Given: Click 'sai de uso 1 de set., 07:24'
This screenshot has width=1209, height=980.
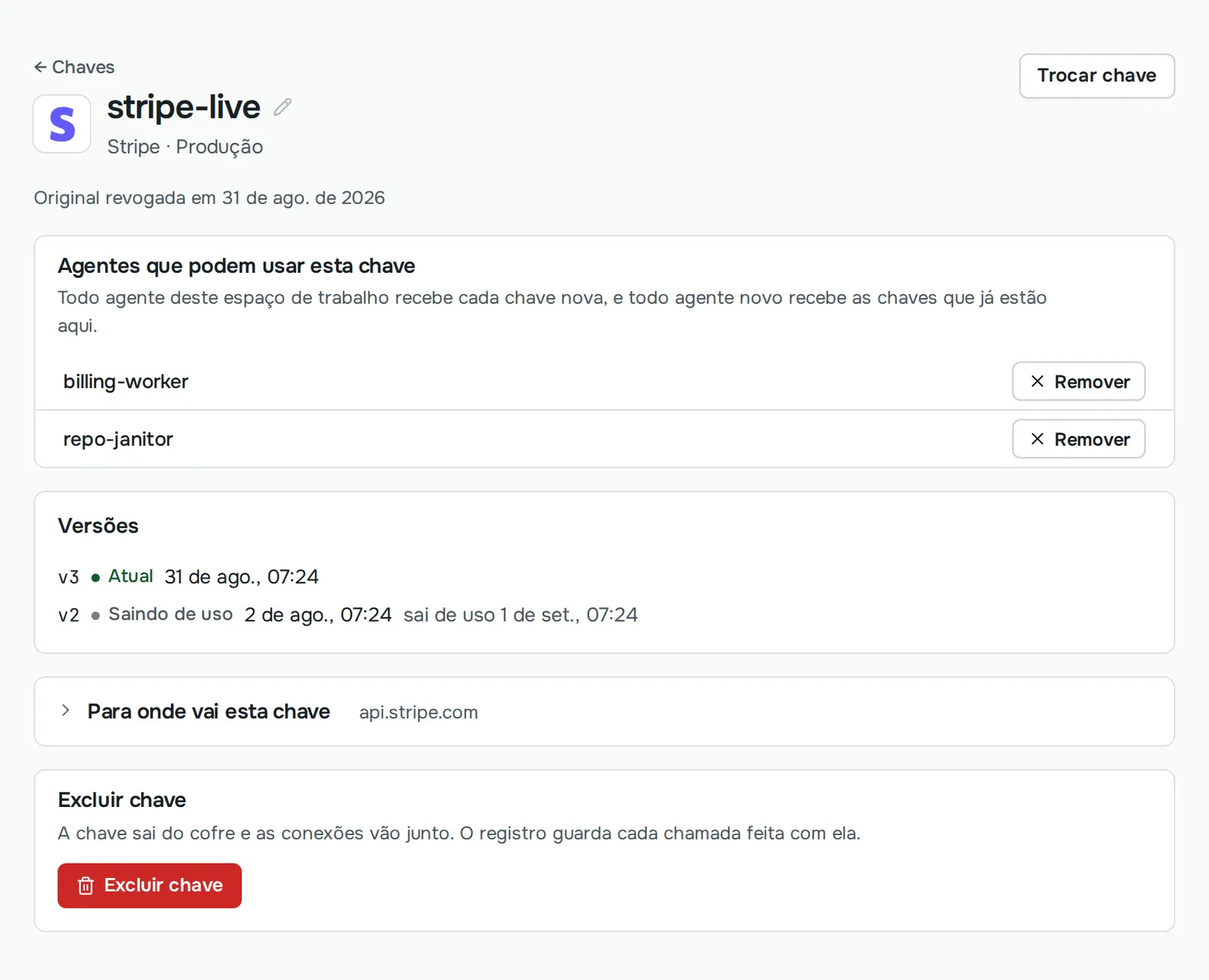Looking at the screenshot, I should [521, 615].
